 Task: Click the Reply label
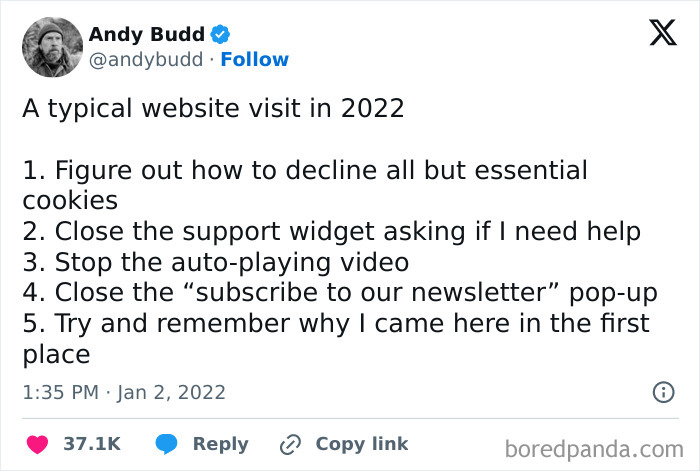[x=221, y=444]
